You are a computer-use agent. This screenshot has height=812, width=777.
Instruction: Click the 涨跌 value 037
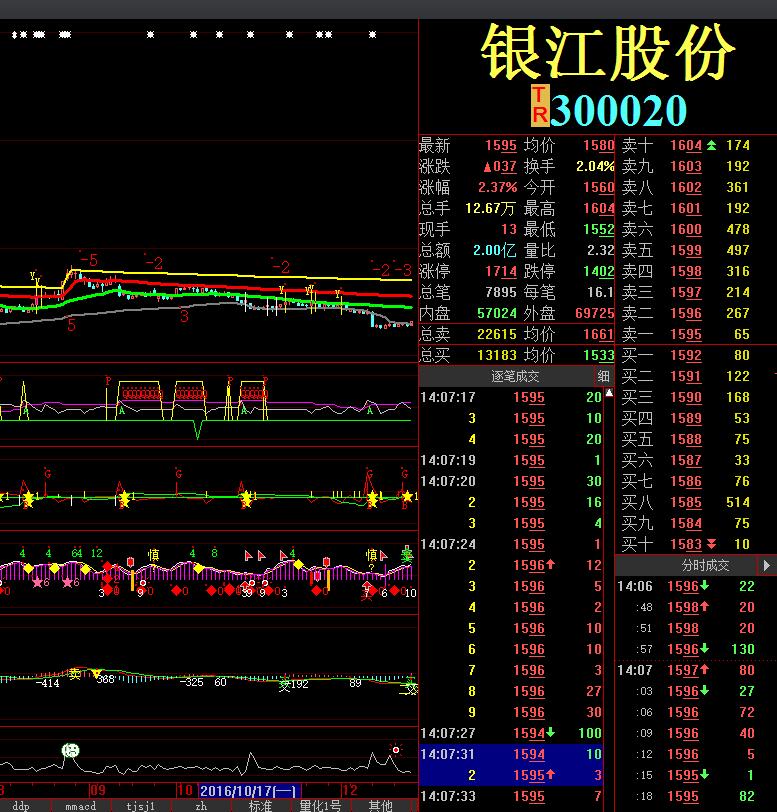click(x=500, y=167)
